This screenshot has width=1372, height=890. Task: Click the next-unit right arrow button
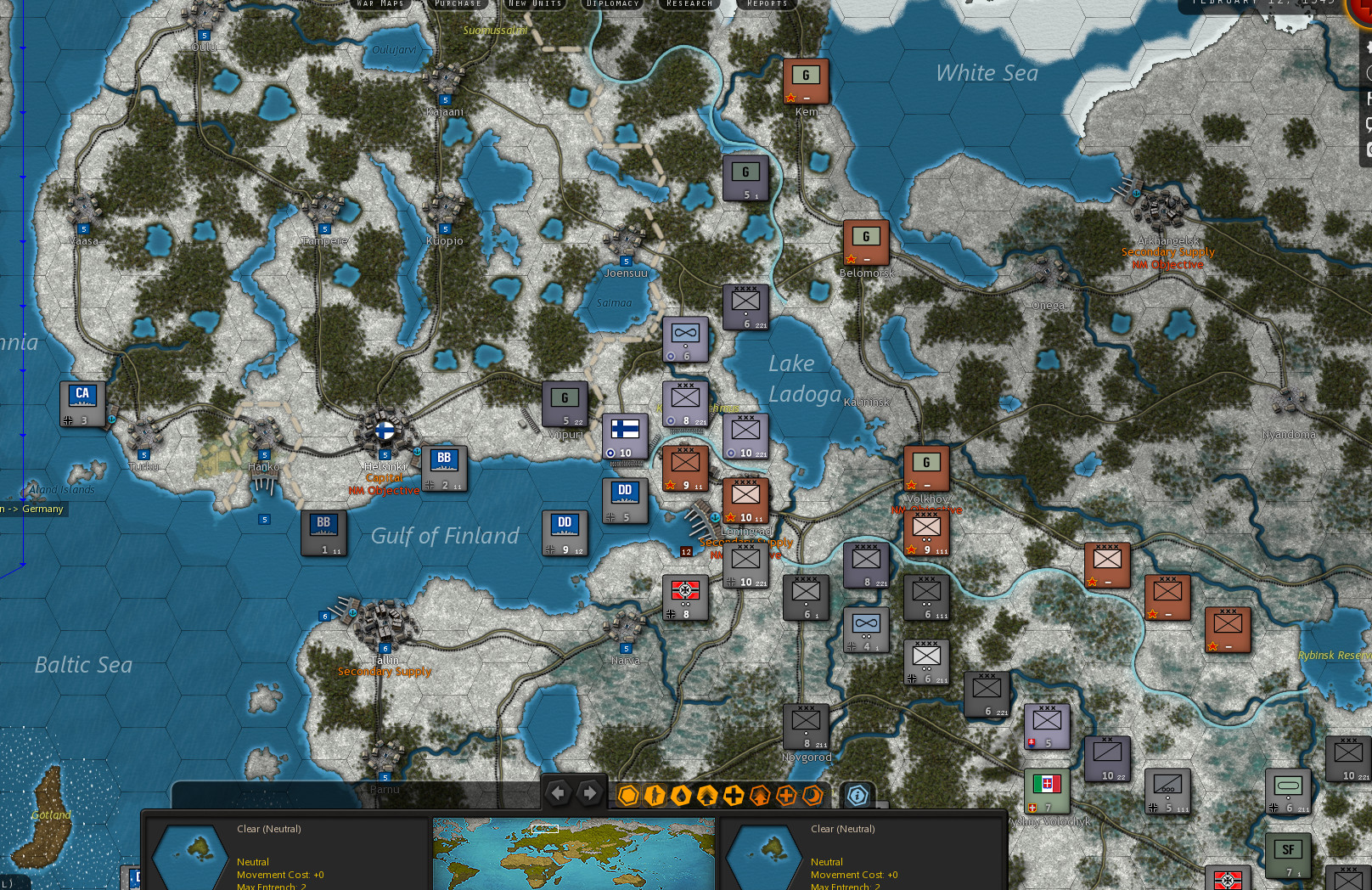590,792
